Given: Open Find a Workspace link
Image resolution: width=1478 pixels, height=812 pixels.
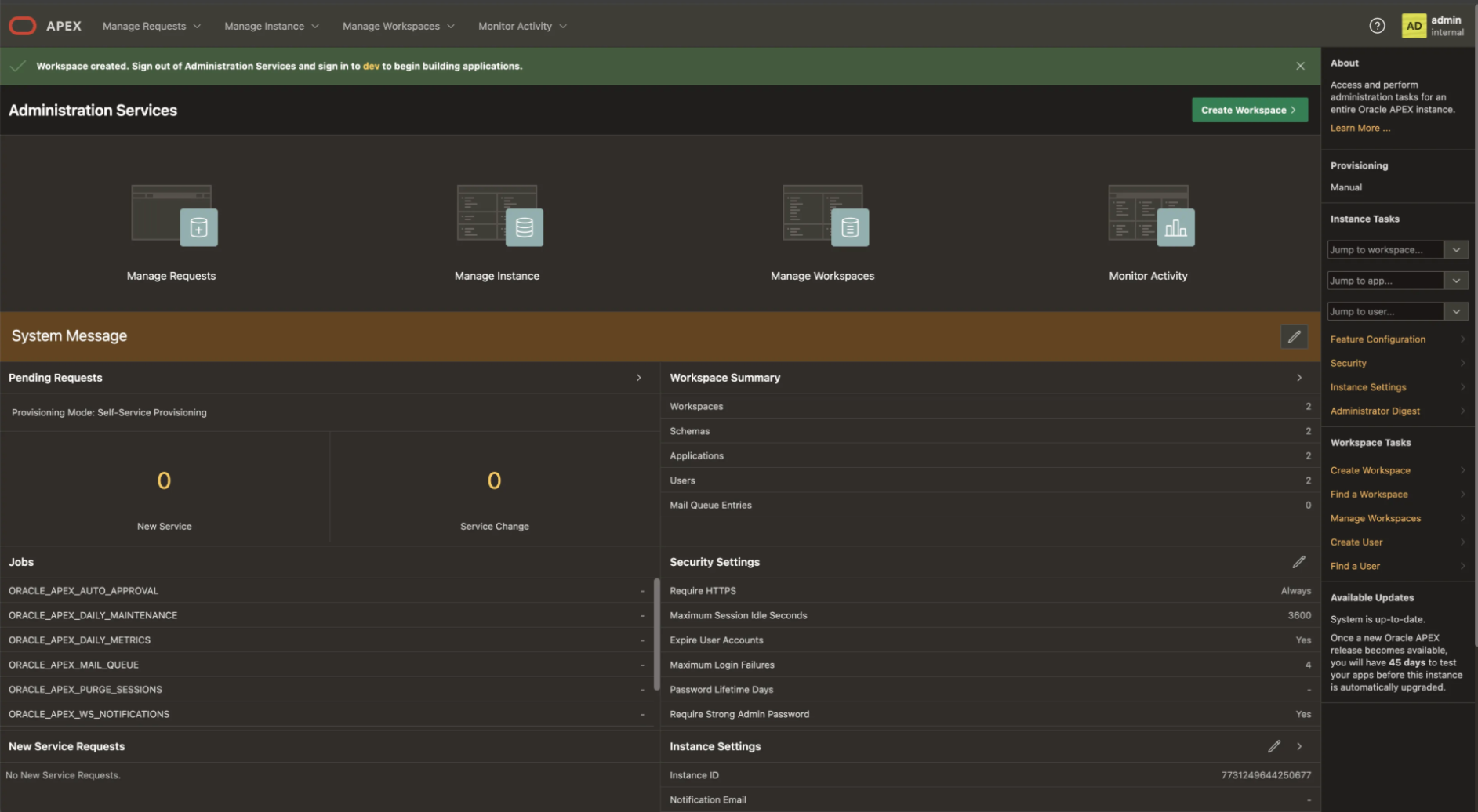Looking at the screenshot, I should (1368, 495).
